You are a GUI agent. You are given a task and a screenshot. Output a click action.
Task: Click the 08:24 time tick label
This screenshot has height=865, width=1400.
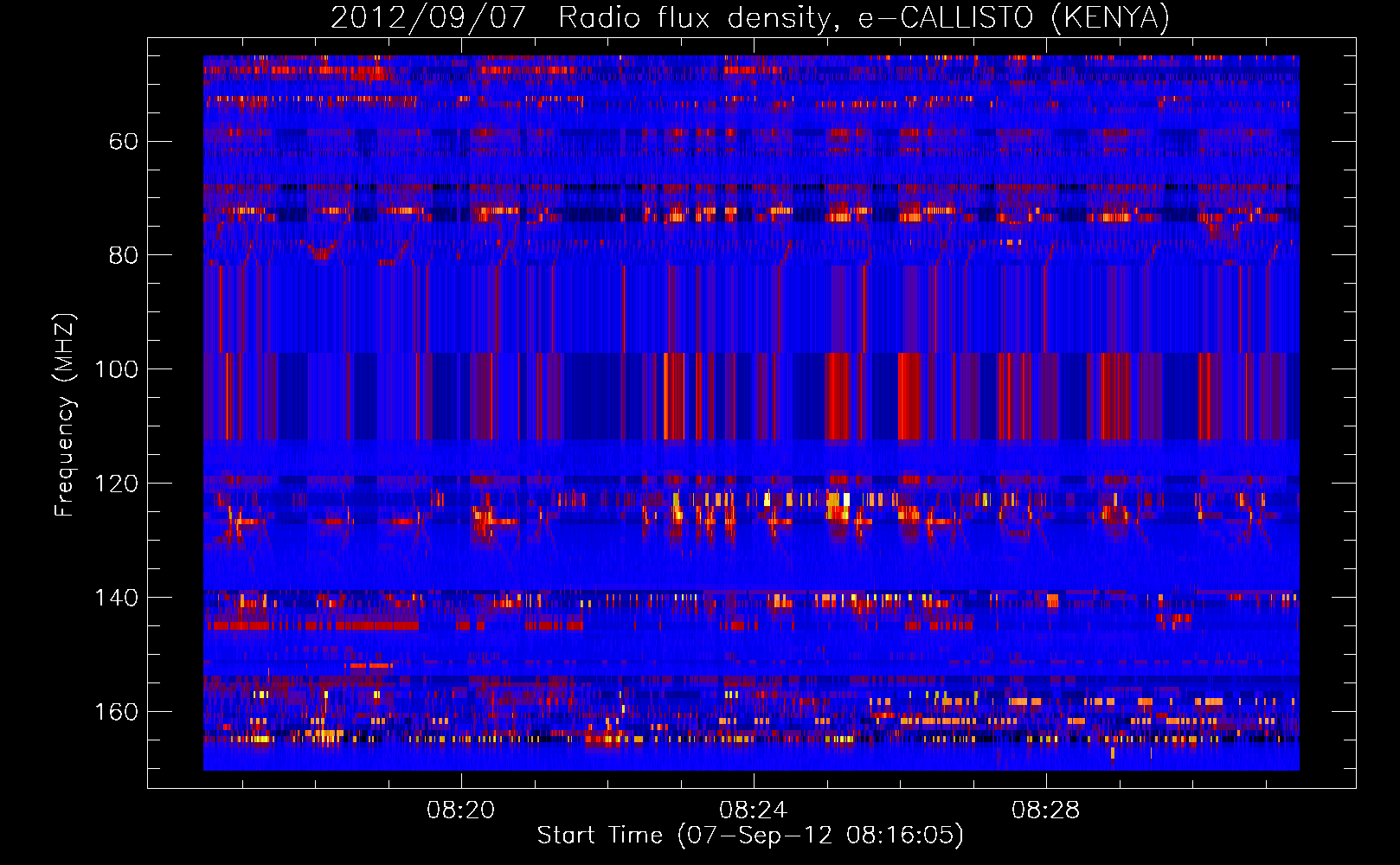754,810
